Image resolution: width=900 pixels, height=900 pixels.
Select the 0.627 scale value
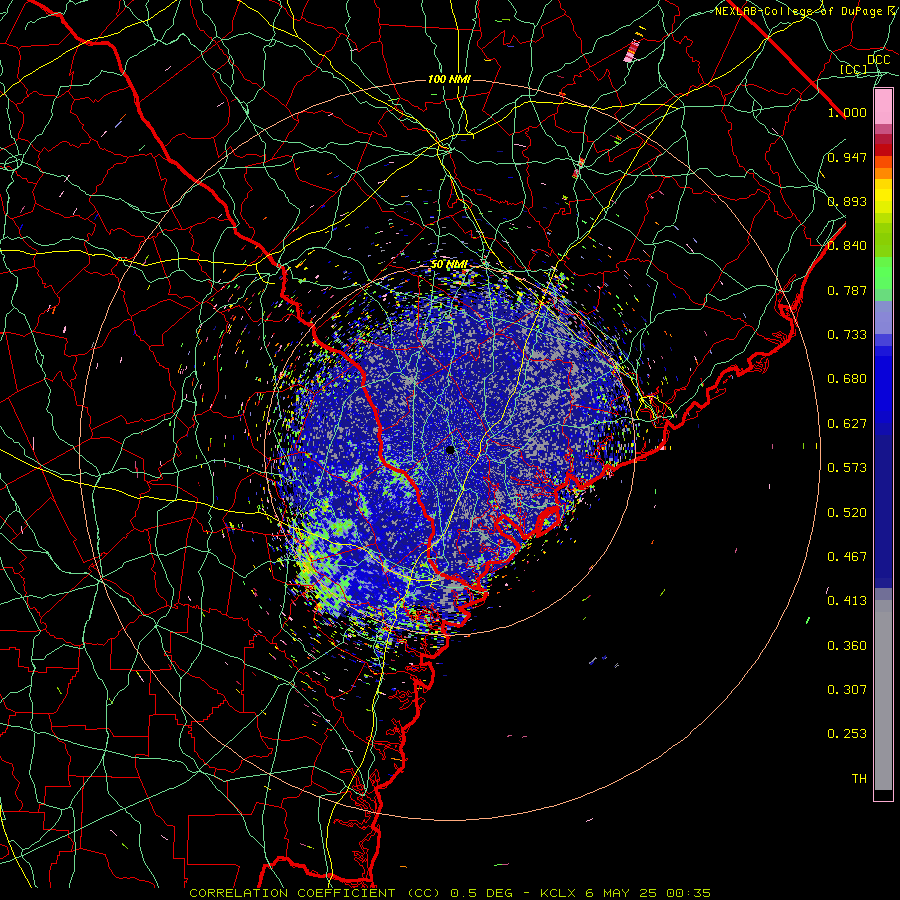847,424
